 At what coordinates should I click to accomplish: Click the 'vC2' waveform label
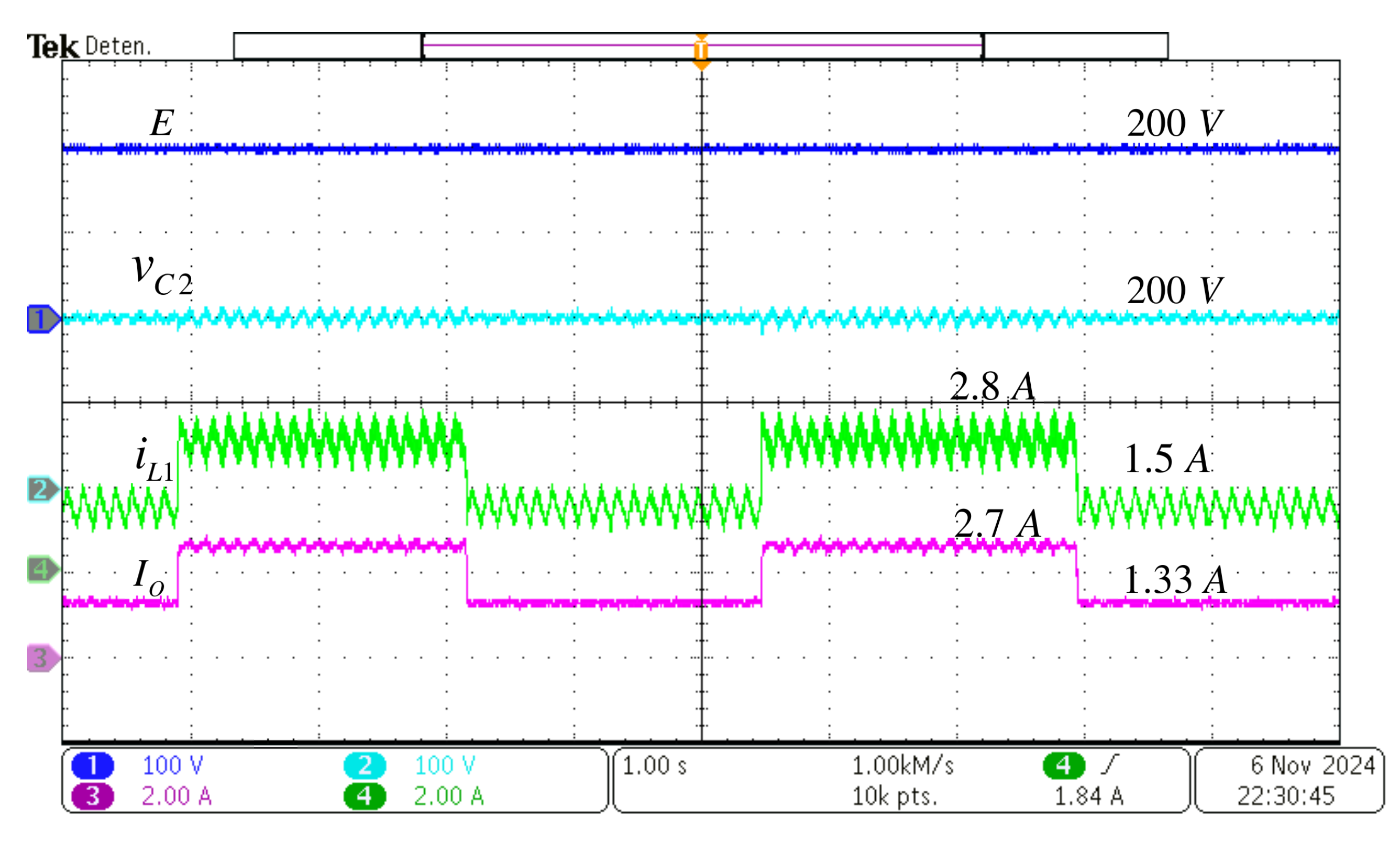pyautogui.click(x=162, y=274)
